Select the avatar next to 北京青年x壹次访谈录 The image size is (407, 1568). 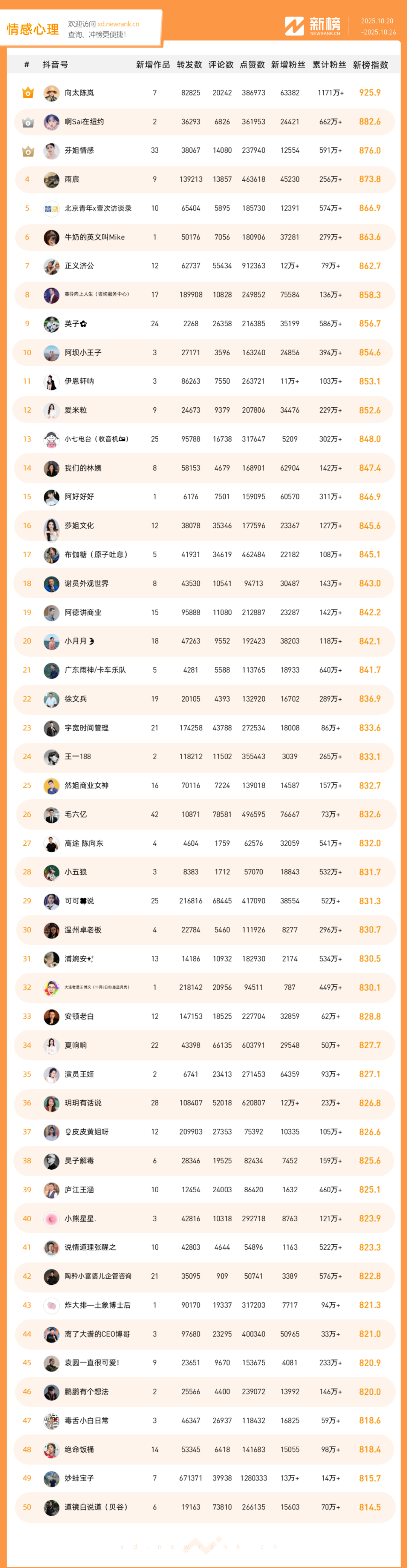click(52, 208)
